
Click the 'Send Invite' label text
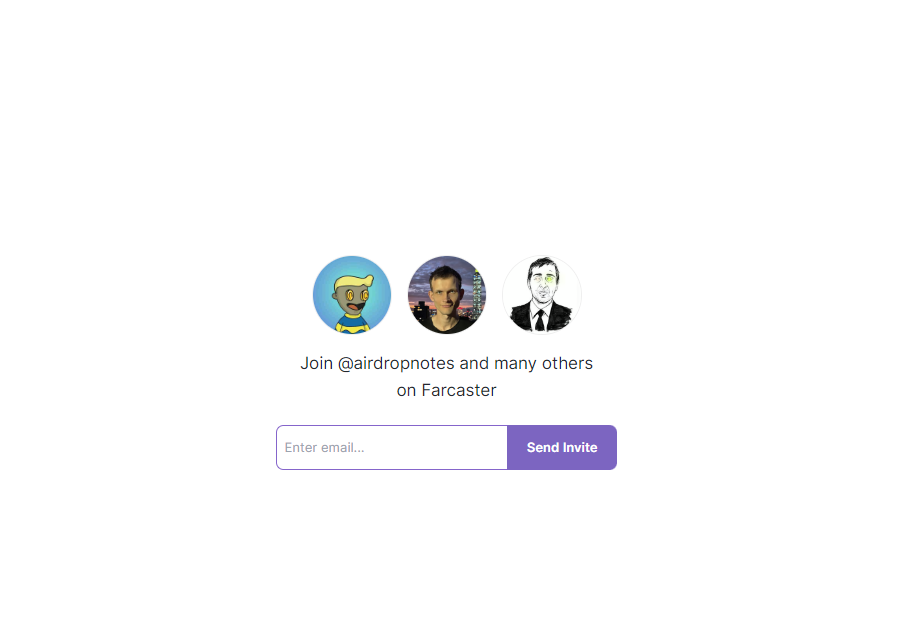(x=562, y=447)
